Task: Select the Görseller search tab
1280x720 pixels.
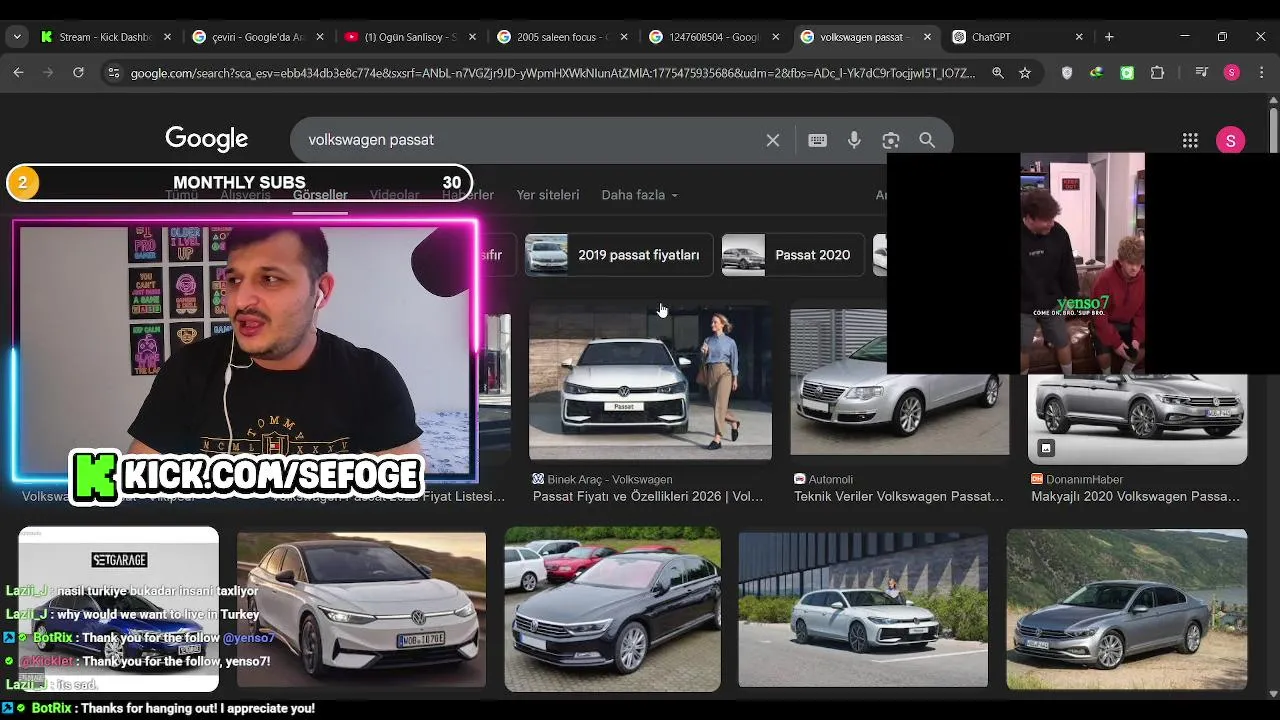Action: [x=320, y=195]
